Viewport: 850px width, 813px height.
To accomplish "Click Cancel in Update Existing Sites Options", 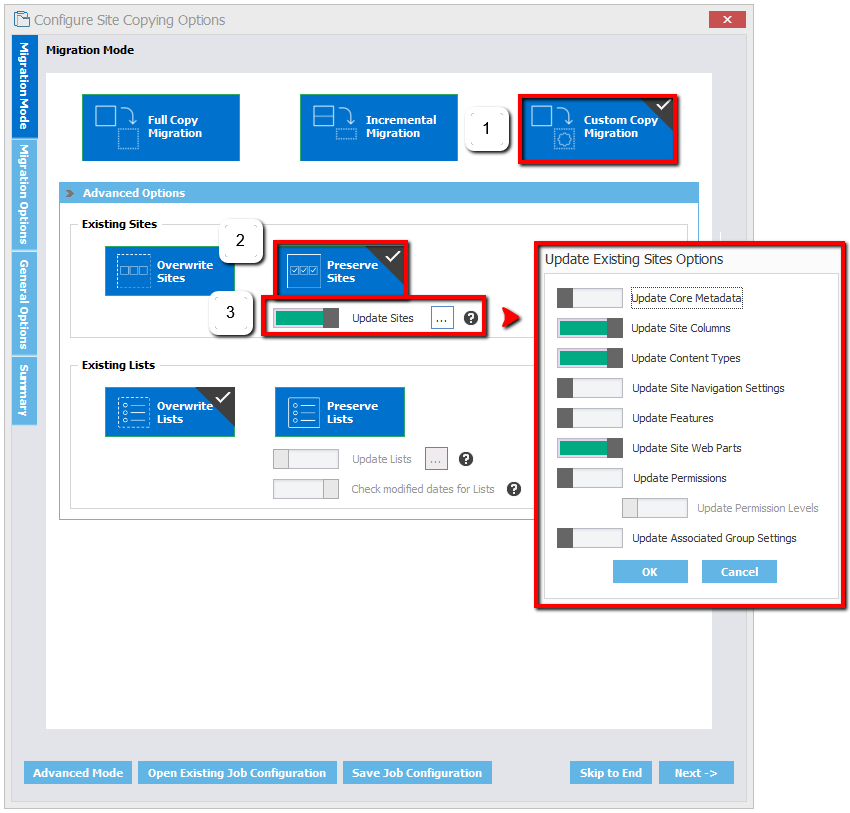I will (x=739, y=572).
